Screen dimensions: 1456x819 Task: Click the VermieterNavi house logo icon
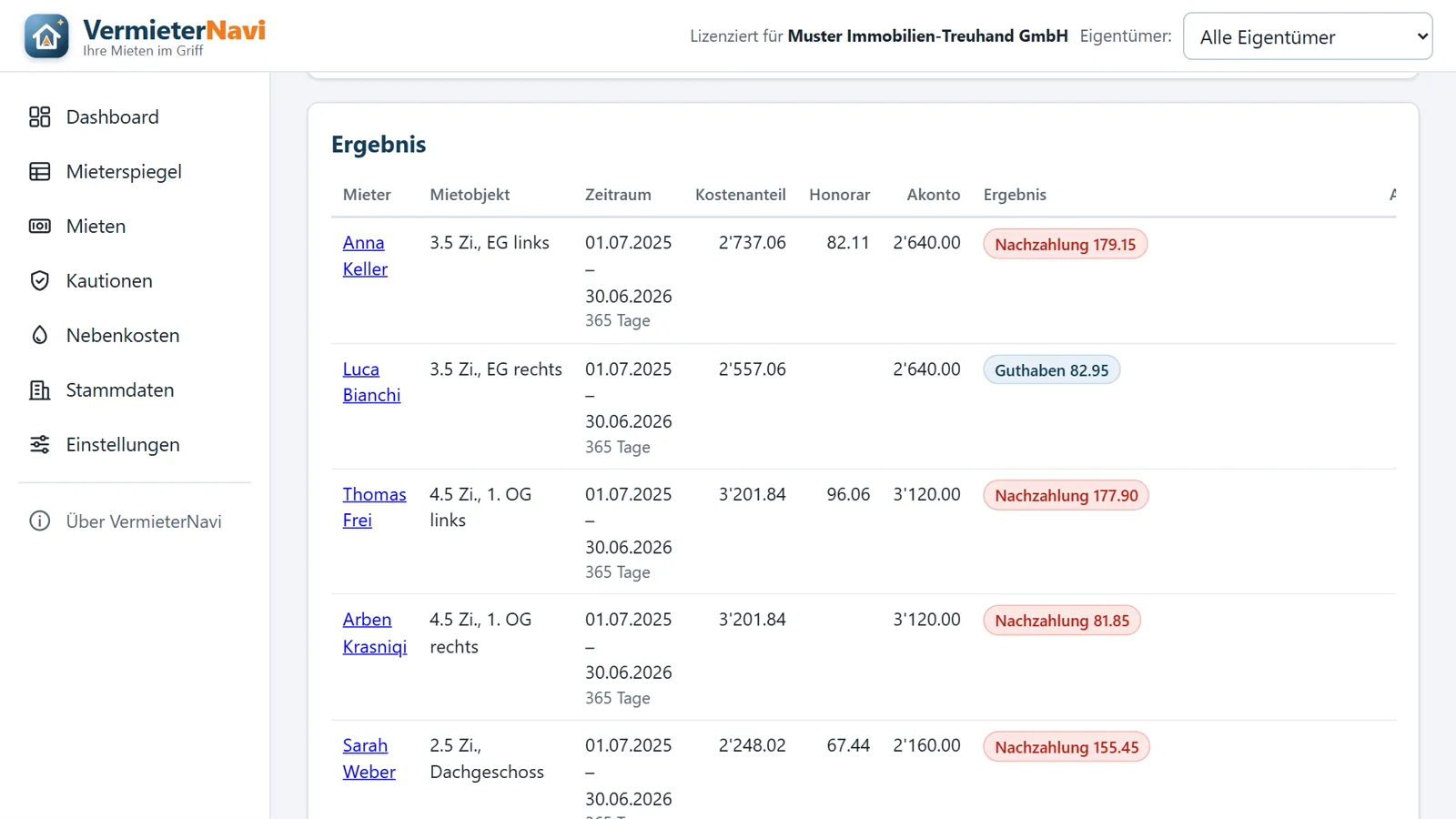click(46, 36)
